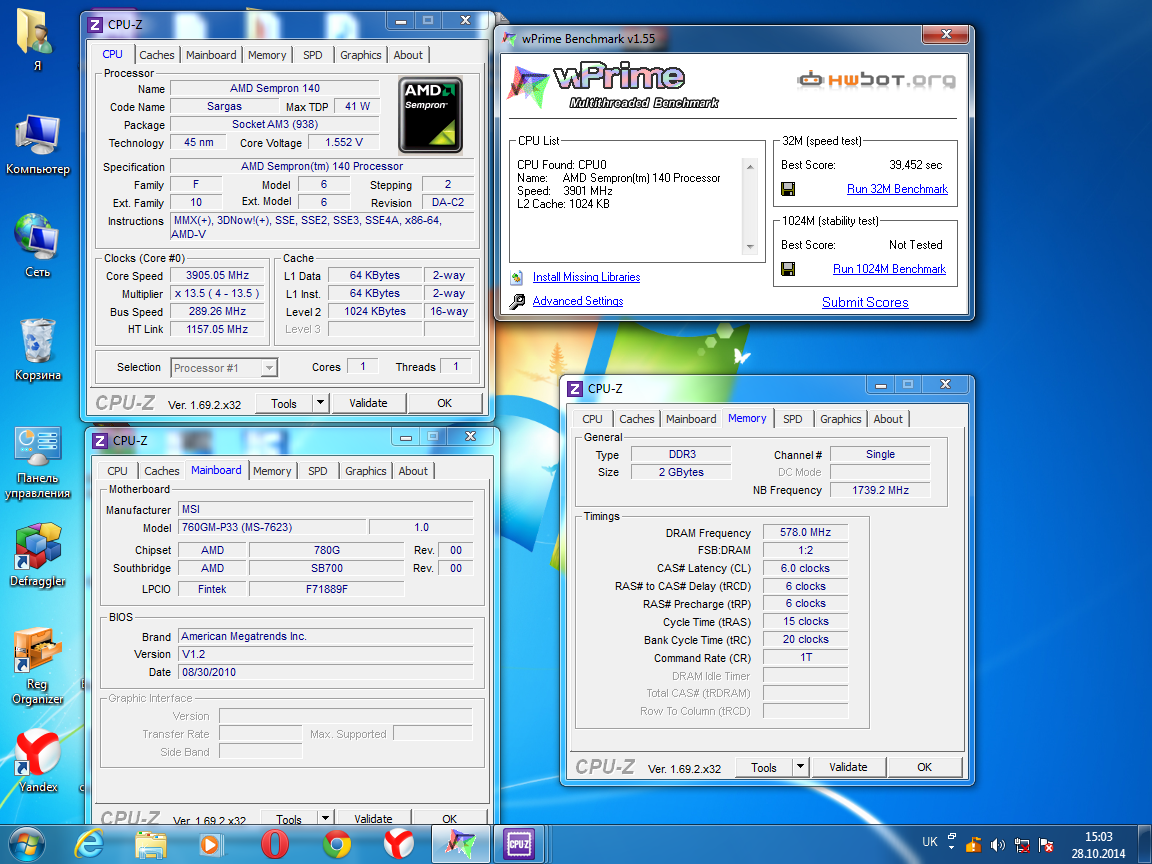Switch to CPU-Z taskbar button

point(519,844)
